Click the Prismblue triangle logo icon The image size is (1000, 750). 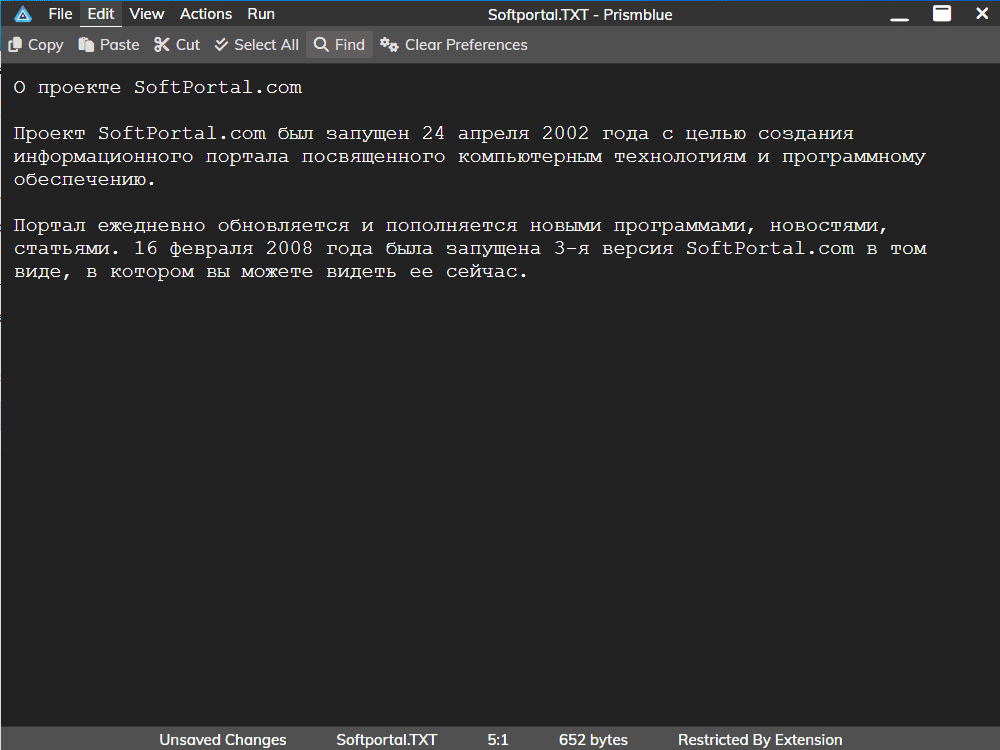[23, 14]
